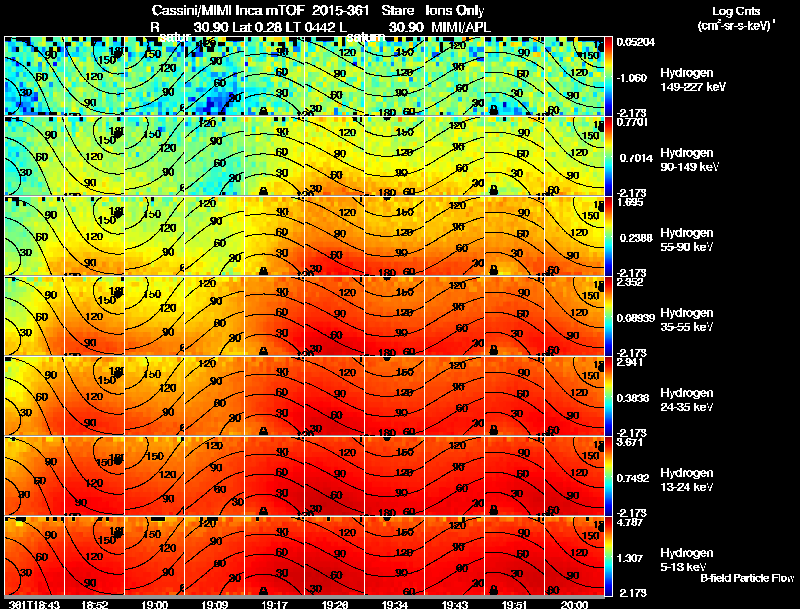Open the 35-55 keV image panel at 19:43
This screenshot has height=609, width=800.
[455, 316]
